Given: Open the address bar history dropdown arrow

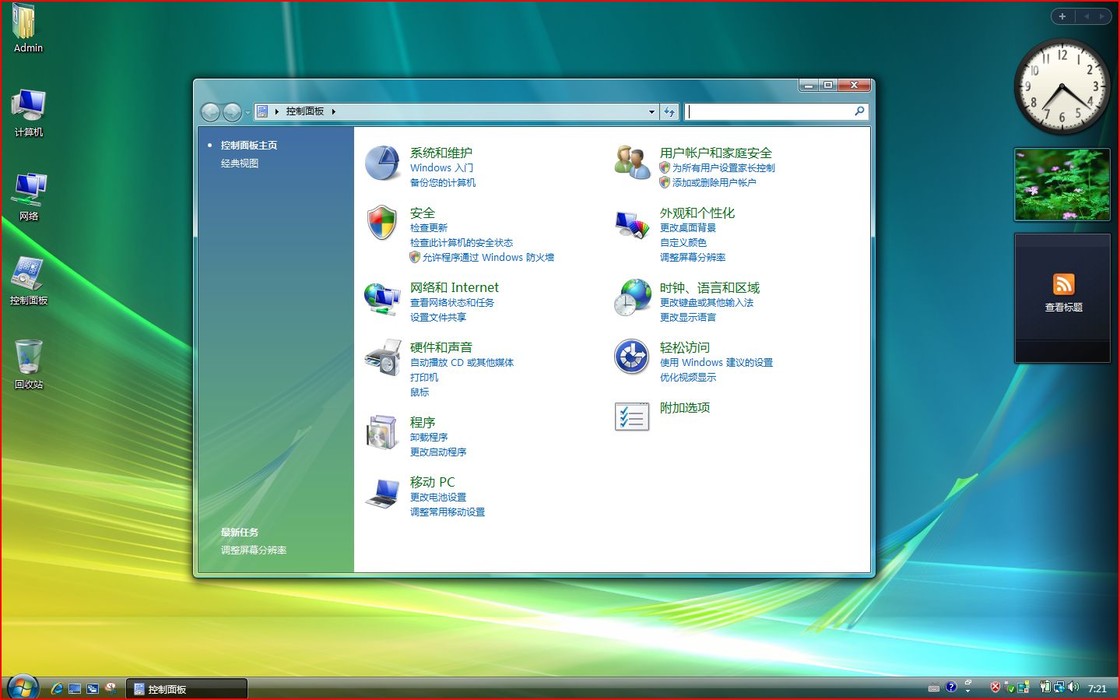Looking at the screenshot, I should click(x=651, y=112).
